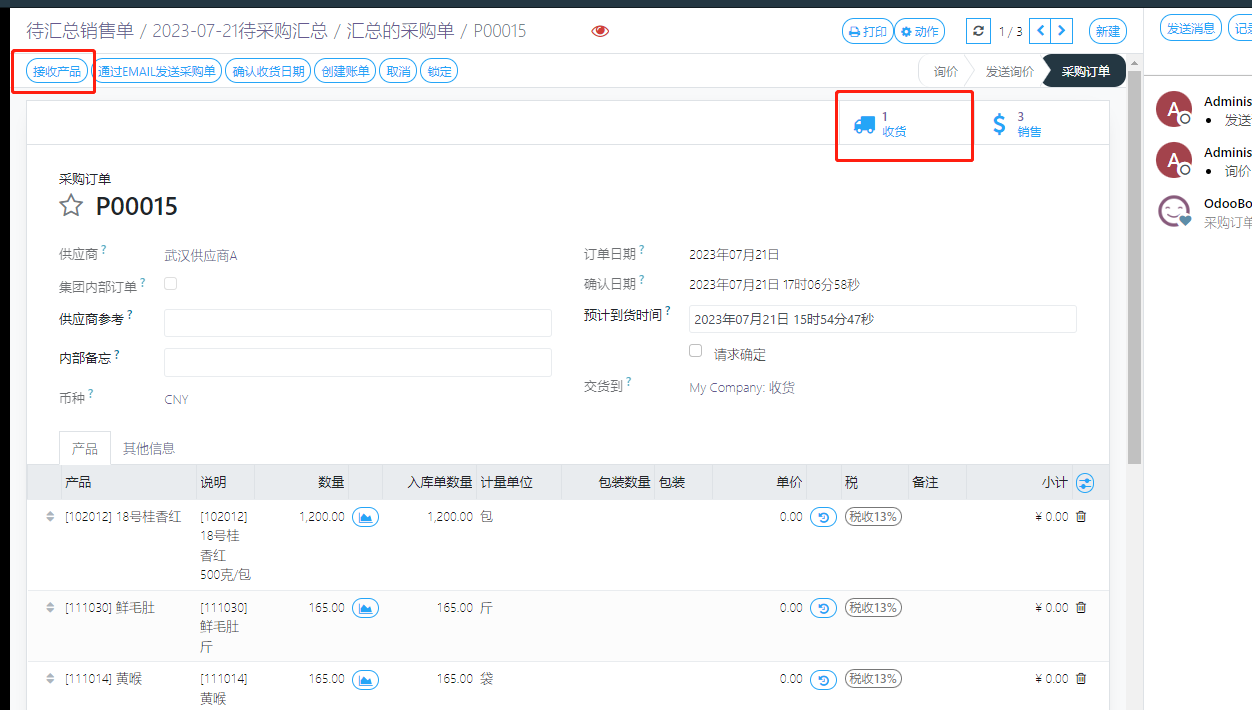Toggle the 集团内部订单 checkbox

tap(171, 284)
